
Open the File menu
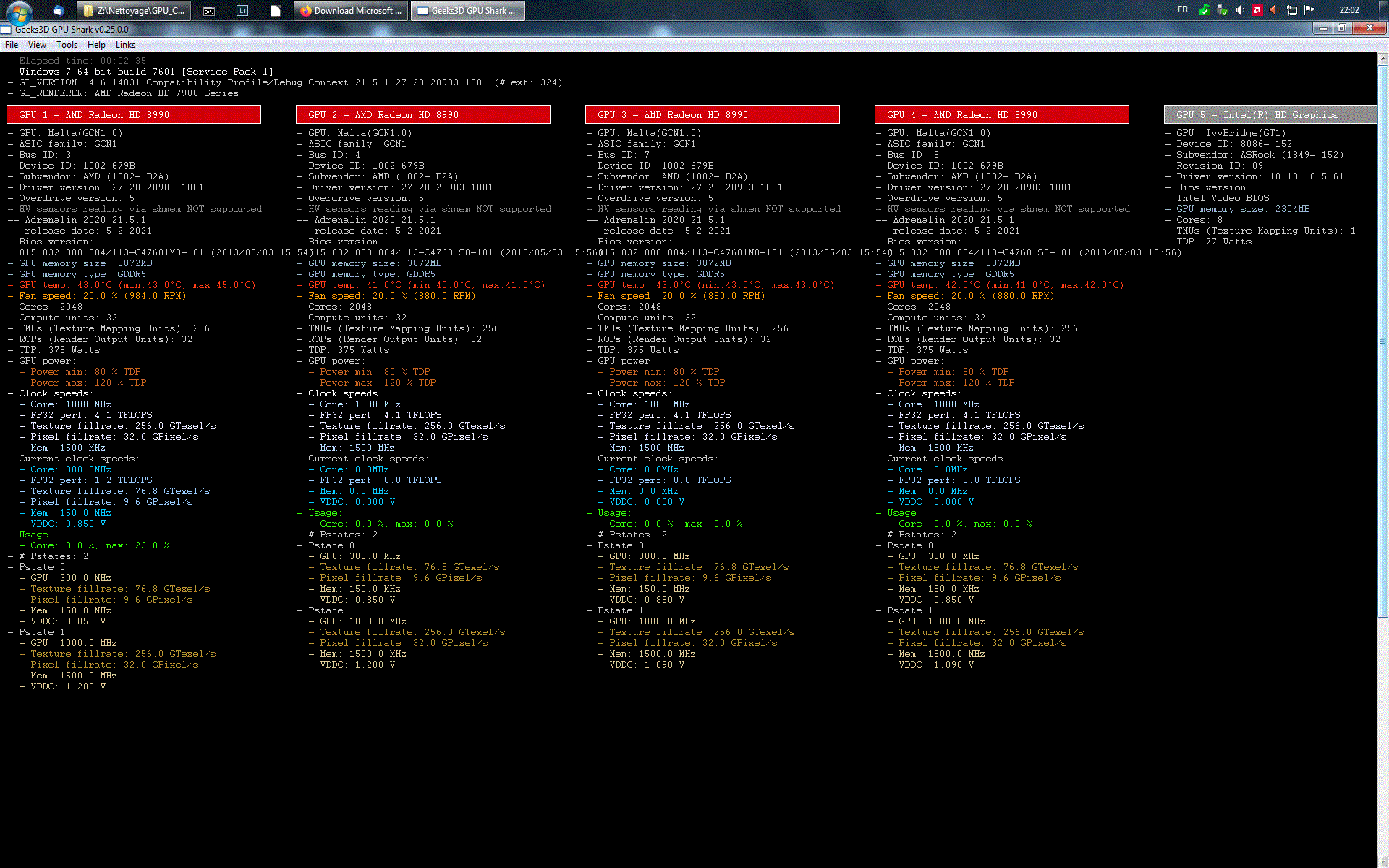point(12,45)
